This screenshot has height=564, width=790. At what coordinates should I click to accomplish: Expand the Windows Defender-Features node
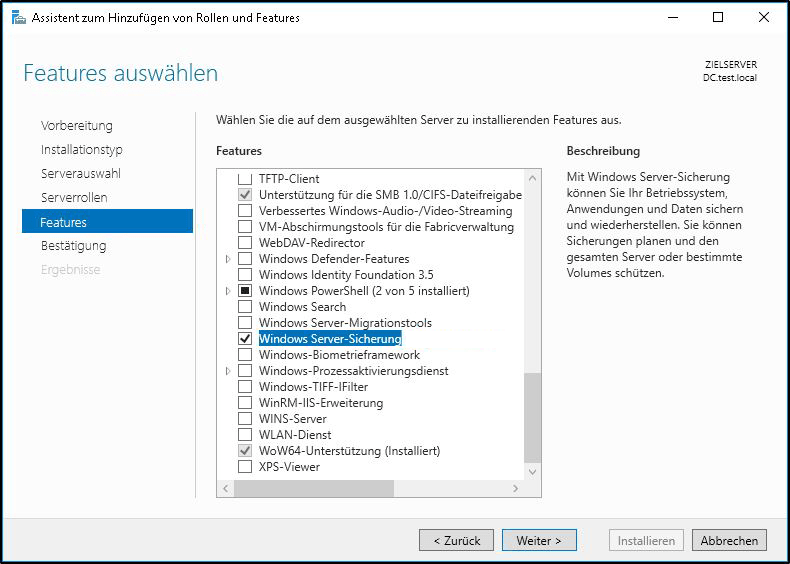228,259
